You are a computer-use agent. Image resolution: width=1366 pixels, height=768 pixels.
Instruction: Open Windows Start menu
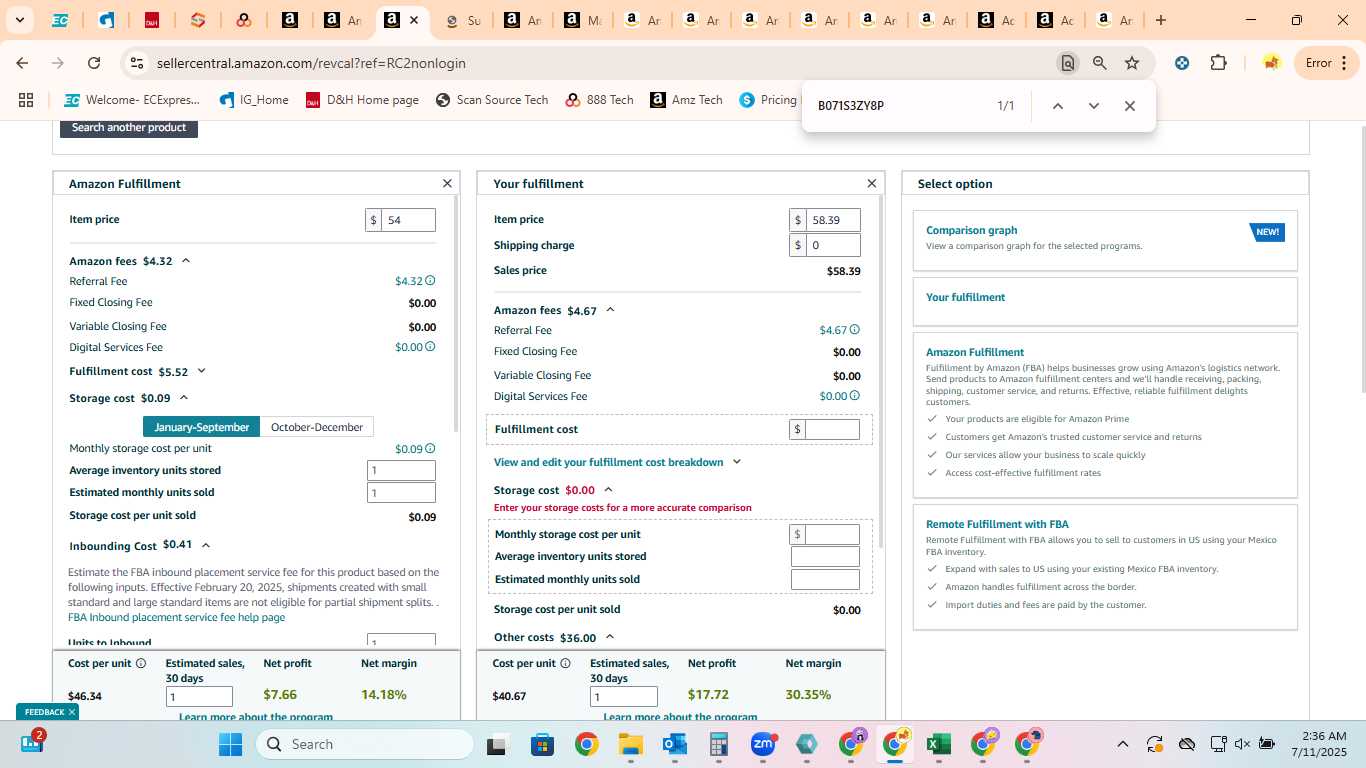click(230, 744)
